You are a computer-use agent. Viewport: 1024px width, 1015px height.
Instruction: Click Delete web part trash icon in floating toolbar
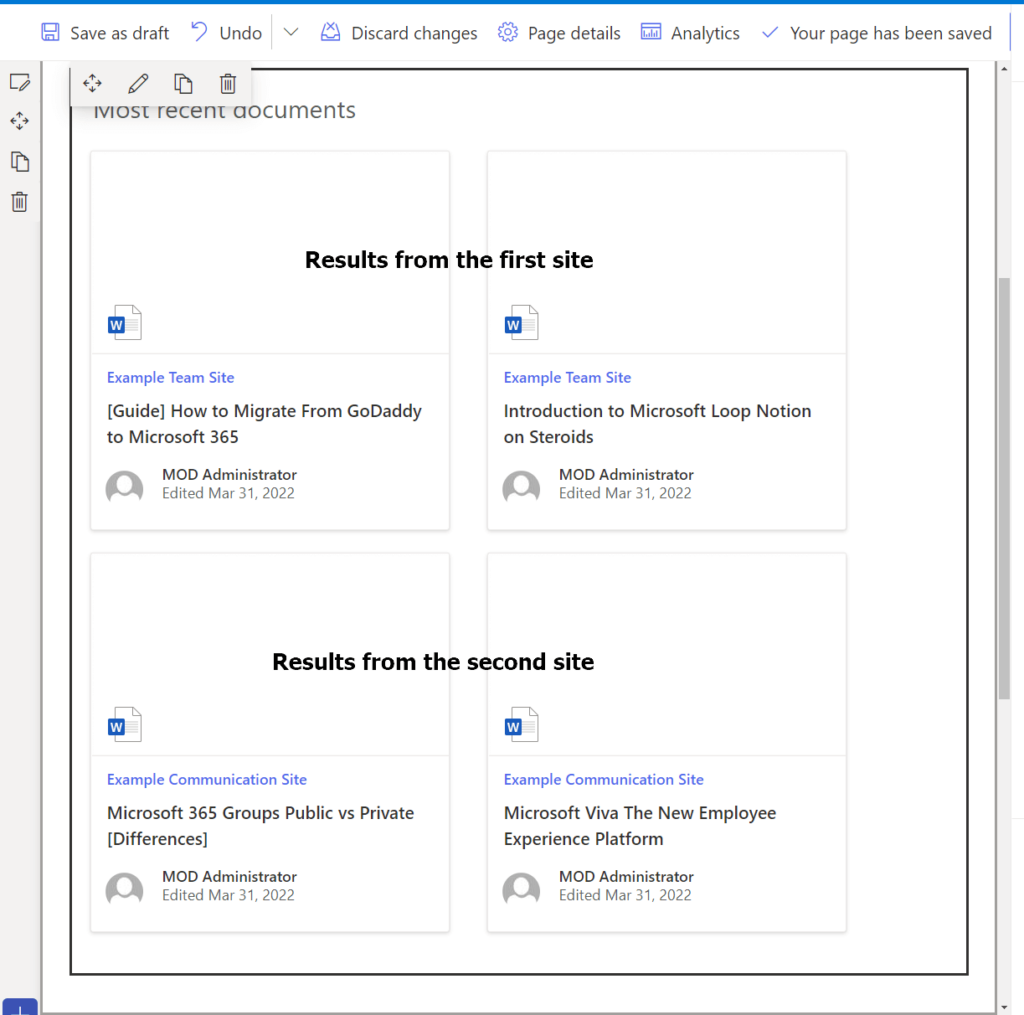coord(228,84)
